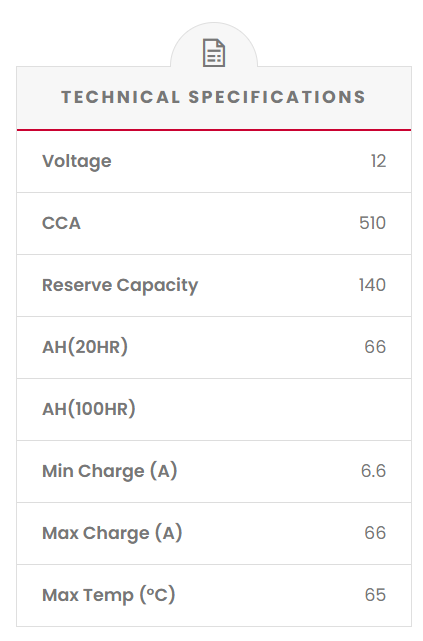The image size is (423, 641).
Task: Click the AH(100HR) label
Action: 89,409
